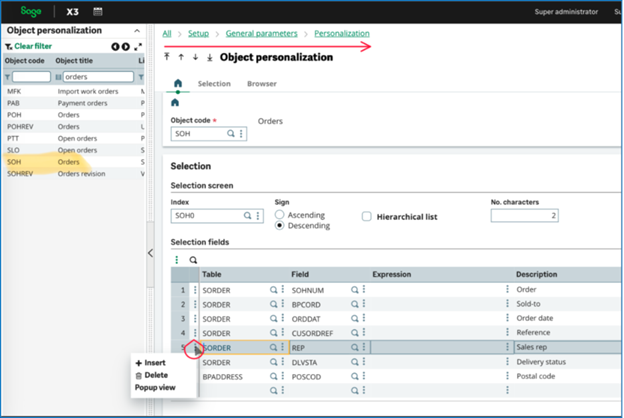This screenshot has height=418, width=624.
Task: Enable the Hierarchical list checkbox
Action: tap(367, 215)
